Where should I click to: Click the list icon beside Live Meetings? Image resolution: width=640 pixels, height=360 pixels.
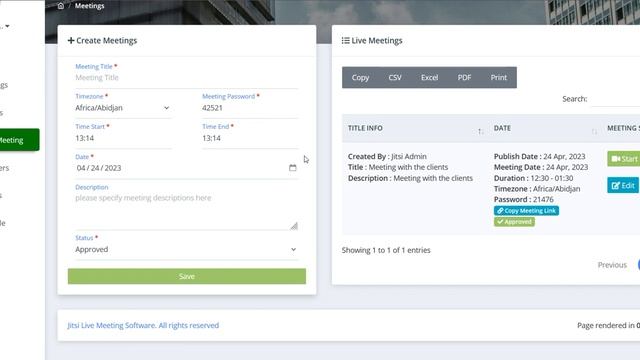coord(345,40)
